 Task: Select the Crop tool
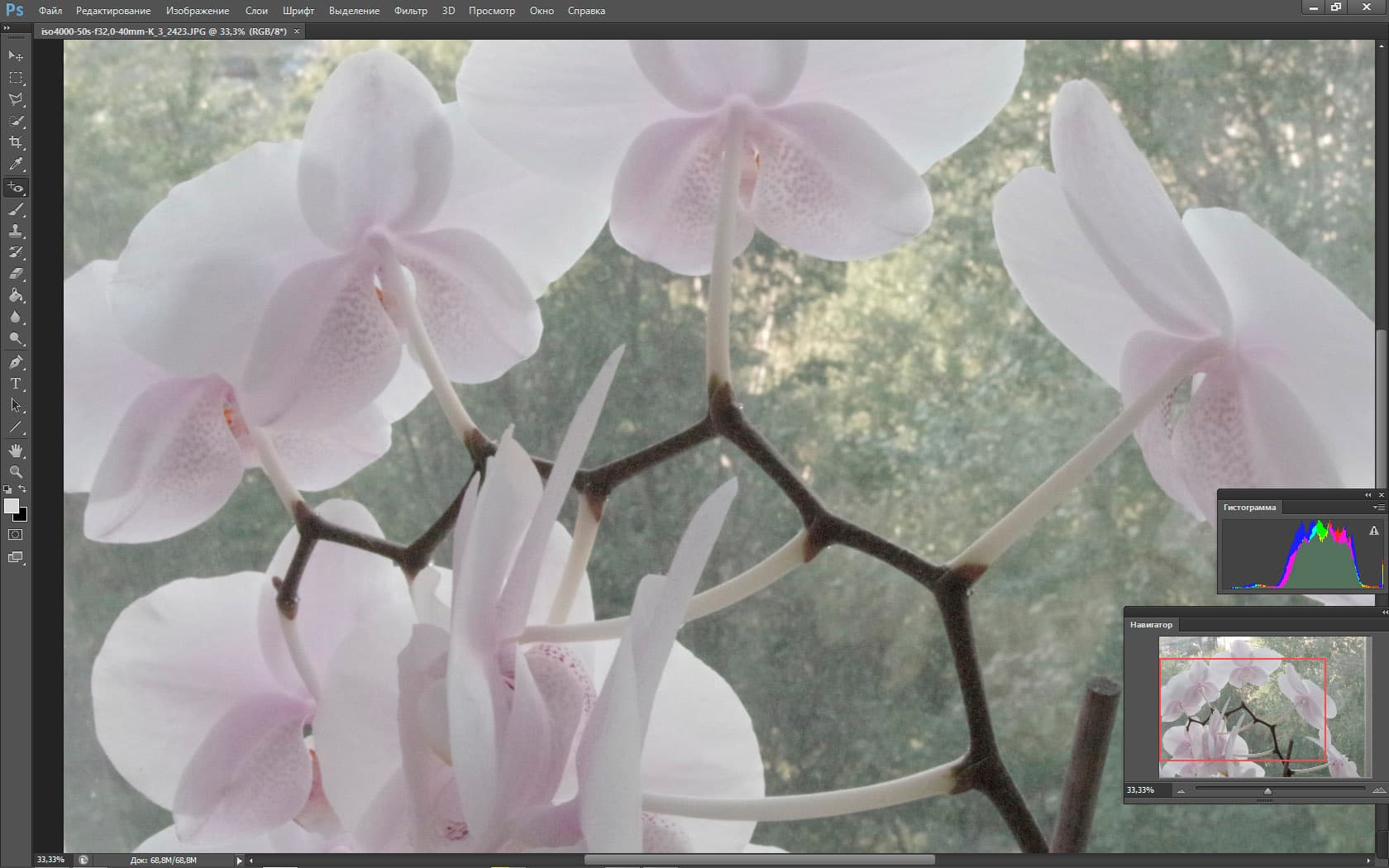pyautogui.click(x=16, y=142)
